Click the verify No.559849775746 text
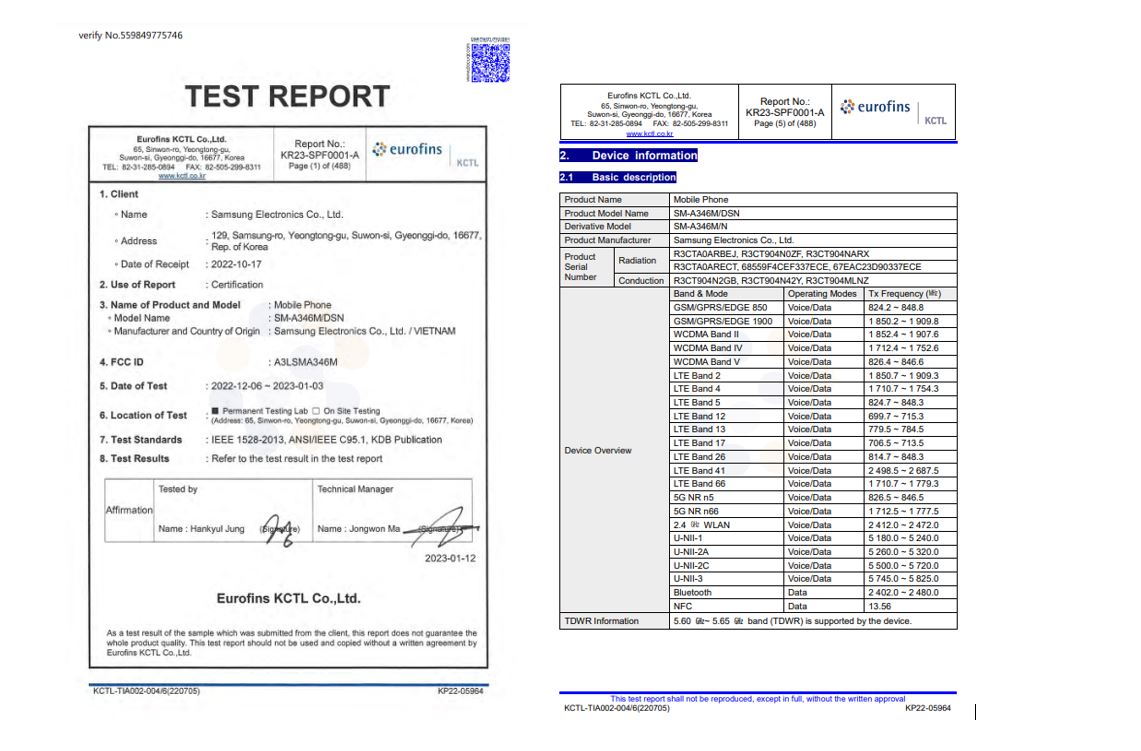 coord(130,35)
